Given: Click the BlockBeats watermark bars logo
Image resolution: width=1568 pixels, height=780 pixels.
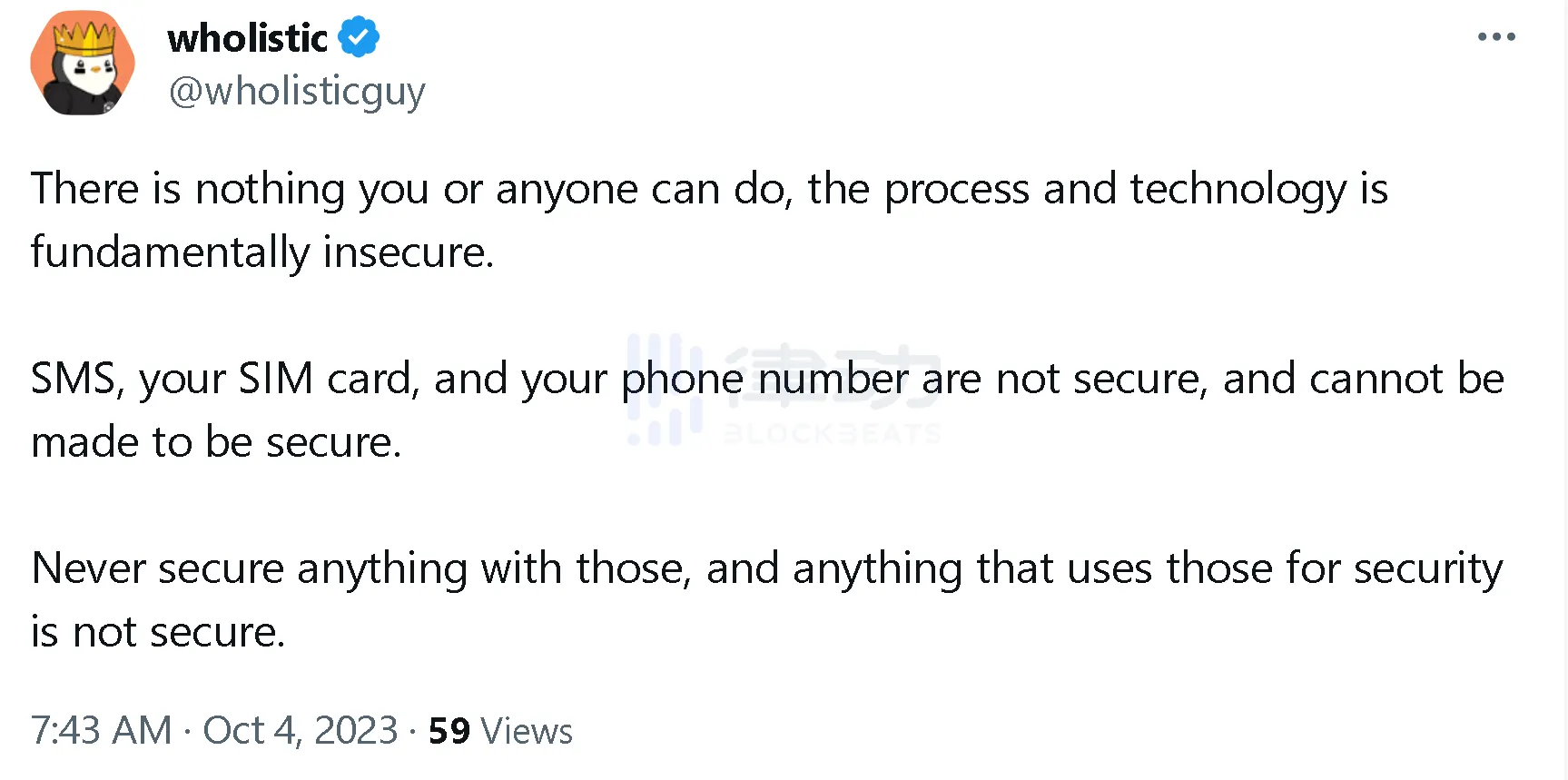Looking at the screenshot, I should (x=664, y=390).
